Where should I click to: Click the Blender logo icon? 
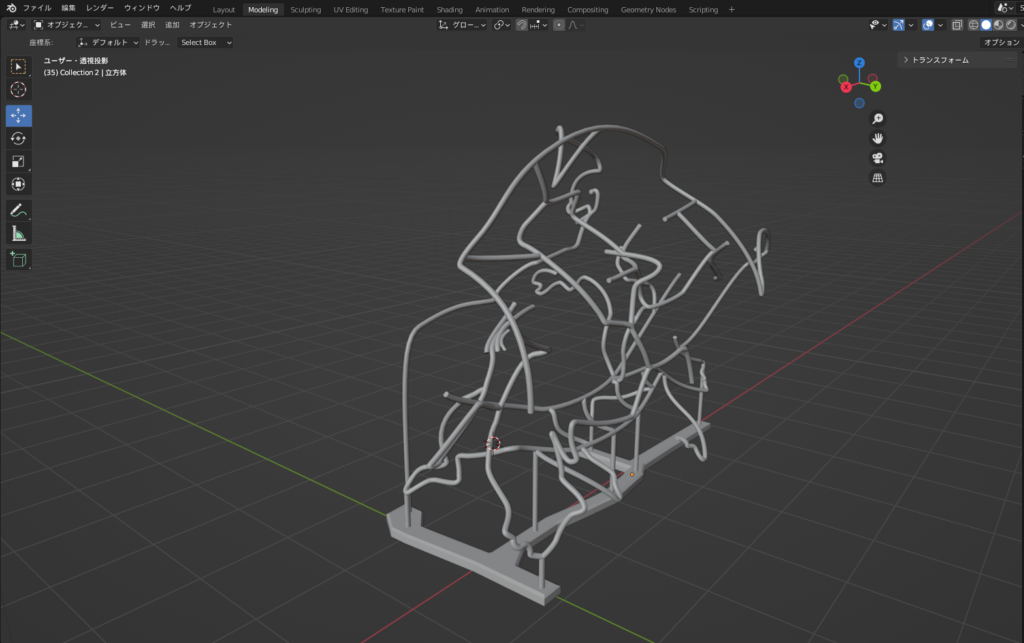11,8
